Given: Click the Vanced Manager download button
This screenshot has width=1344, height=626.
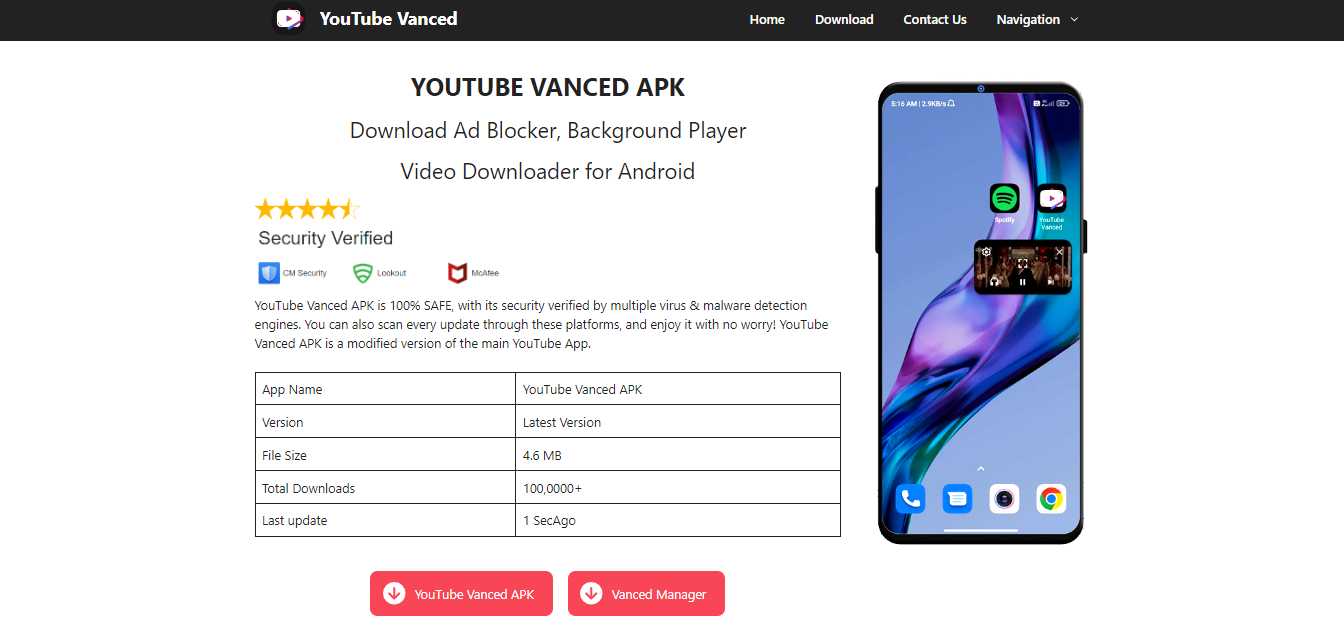Looking at the screenshot, I should [646, 594].
